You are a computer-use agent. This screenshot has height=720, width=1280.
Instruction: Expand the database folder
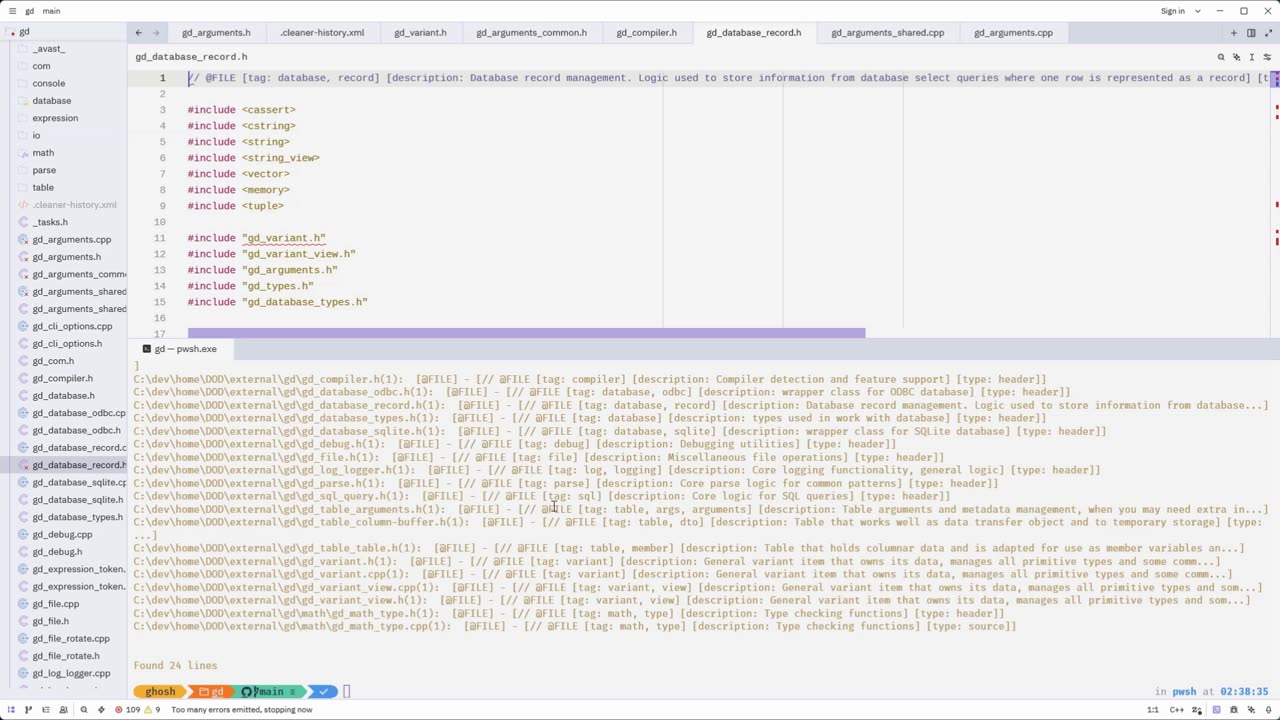coord(64,100)
